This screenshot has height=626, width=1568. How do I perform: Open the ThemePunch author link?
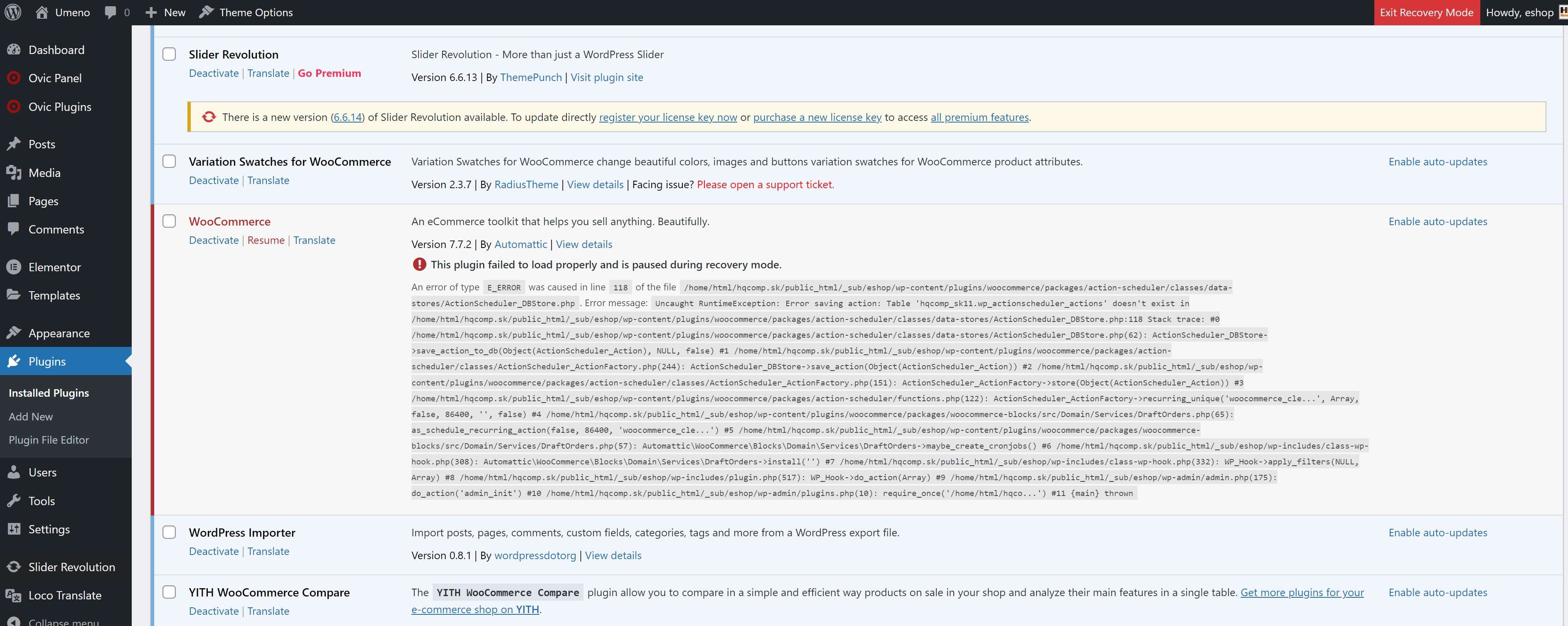(x=531, y=77)
